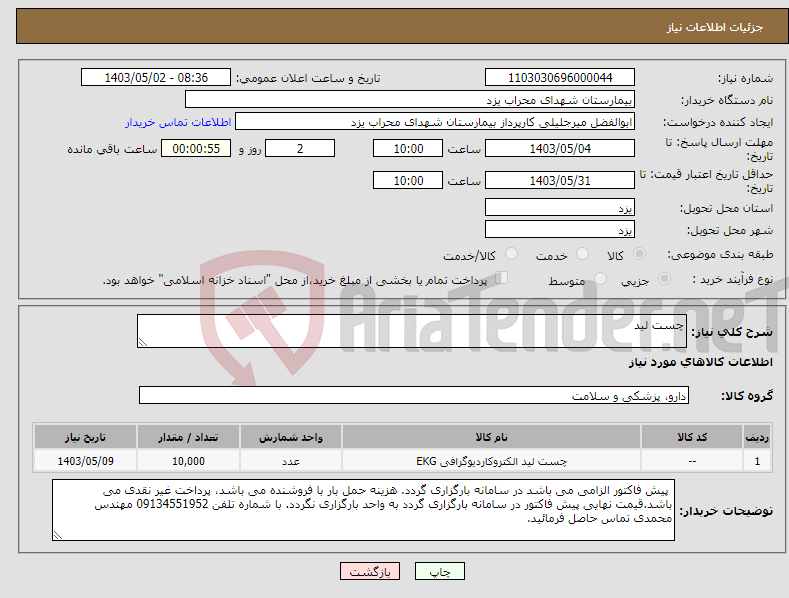This screenshot has height=598, width=789.
Task: Select the کالا radio button
Action: [639, 254]
